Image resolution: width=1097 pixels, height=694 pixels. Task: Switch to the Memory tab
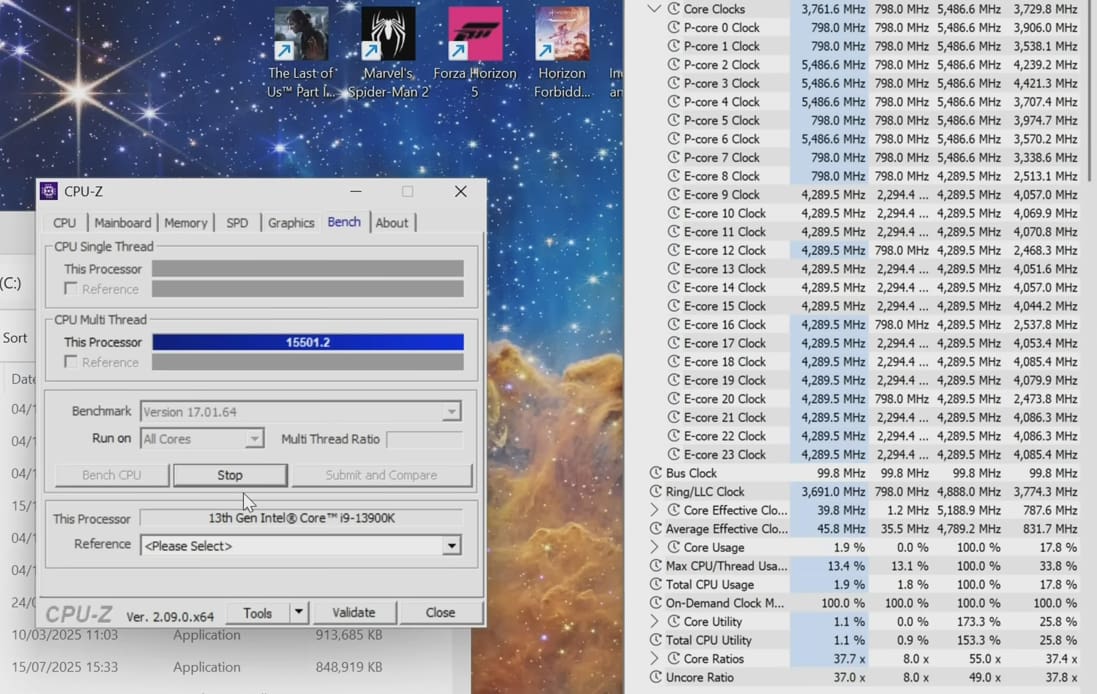coord(185,223)
